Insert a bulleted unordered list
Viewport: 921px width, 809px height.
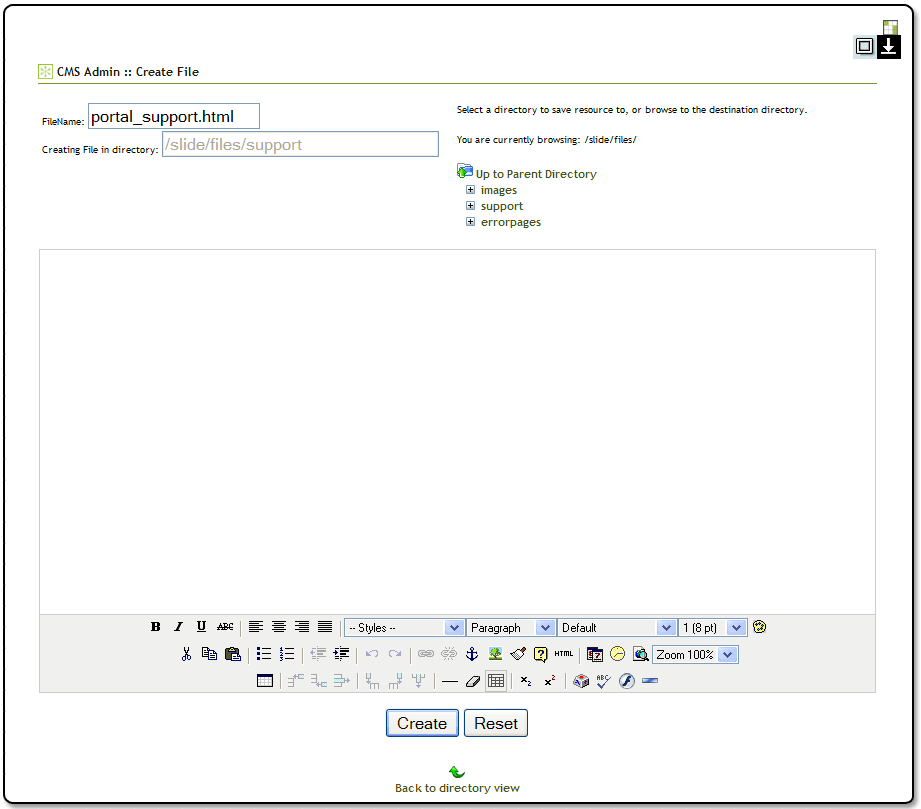264,654
